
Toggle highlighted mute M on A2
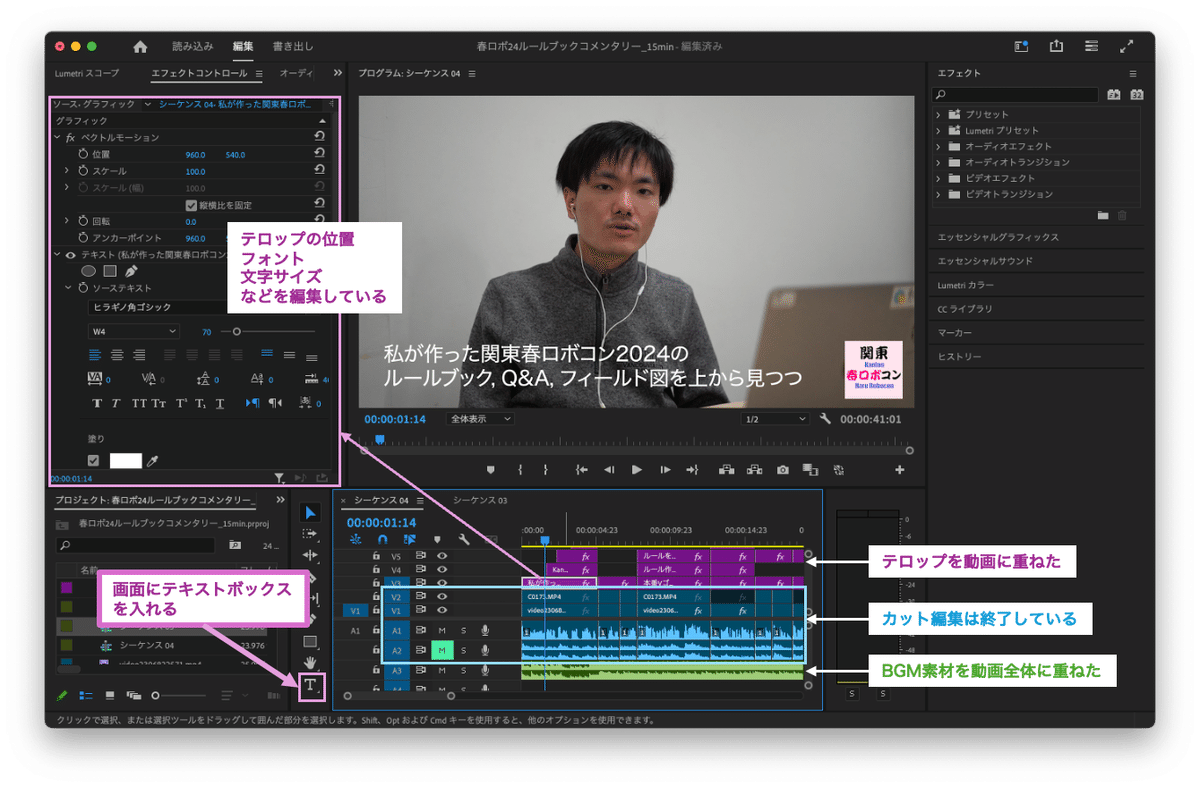(442, 651)
